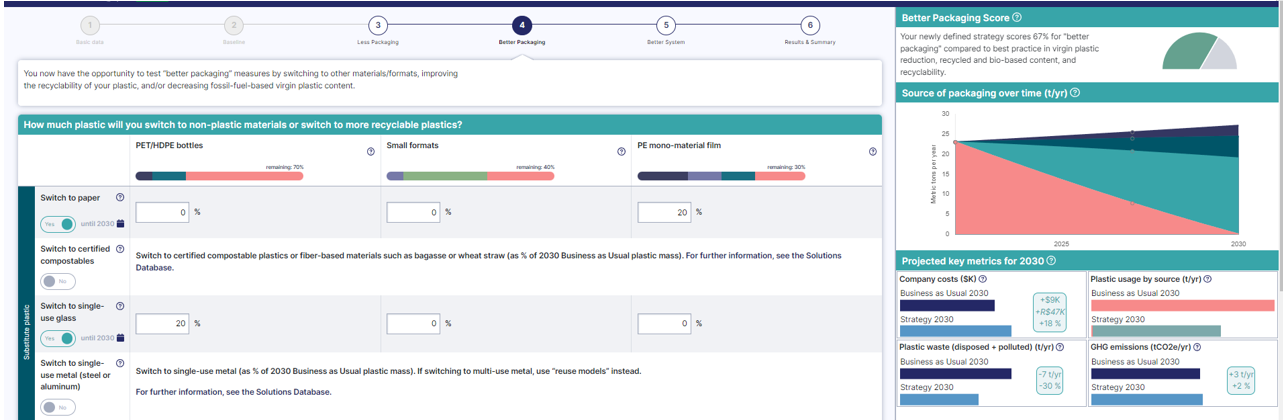Click help icon beside PET/HDPE bottles
Screen dimensions: 1283x420
[371, 152]
